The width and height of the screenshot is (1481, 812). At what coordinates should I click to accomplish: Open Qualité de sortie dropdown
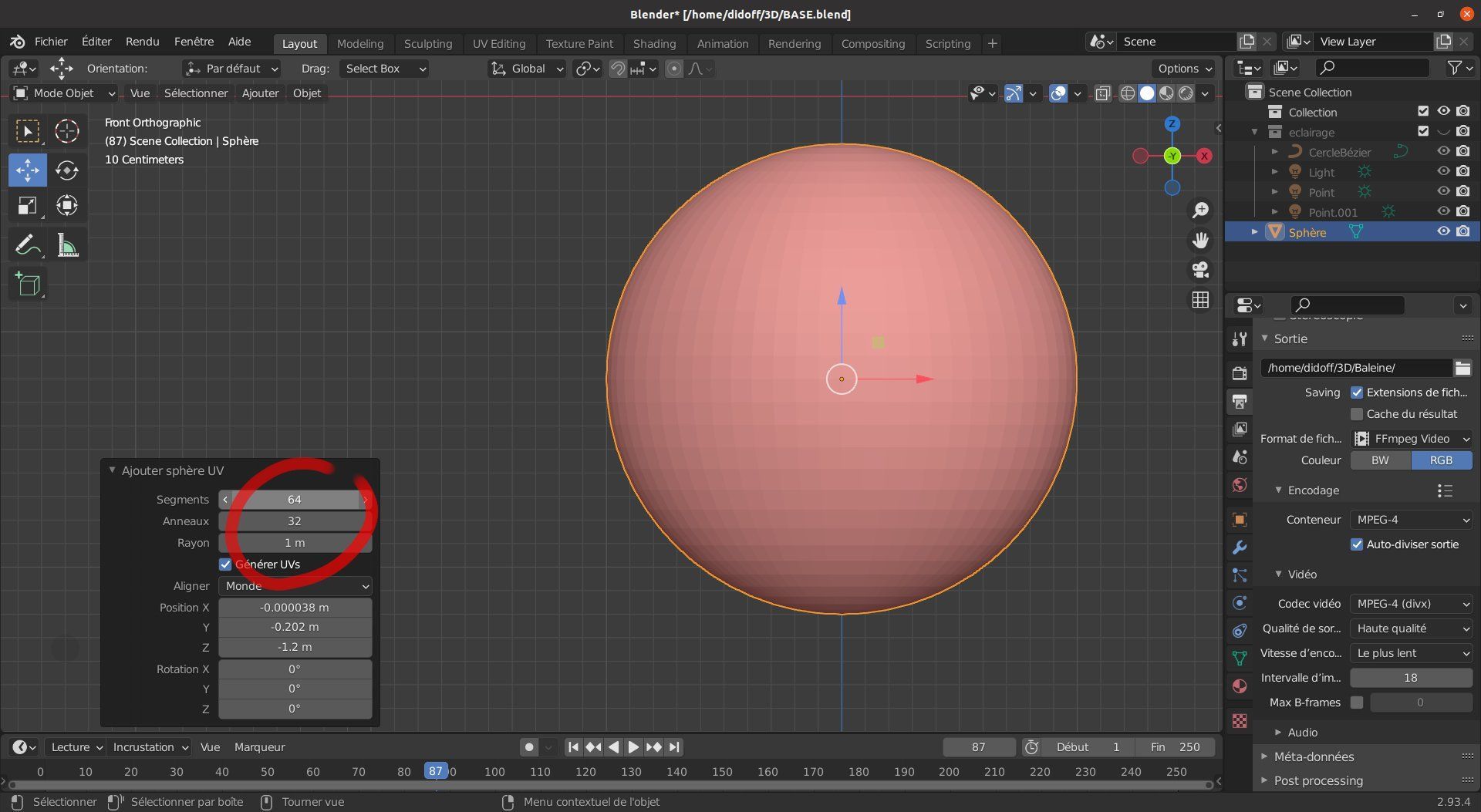(x=1412, y=628)
